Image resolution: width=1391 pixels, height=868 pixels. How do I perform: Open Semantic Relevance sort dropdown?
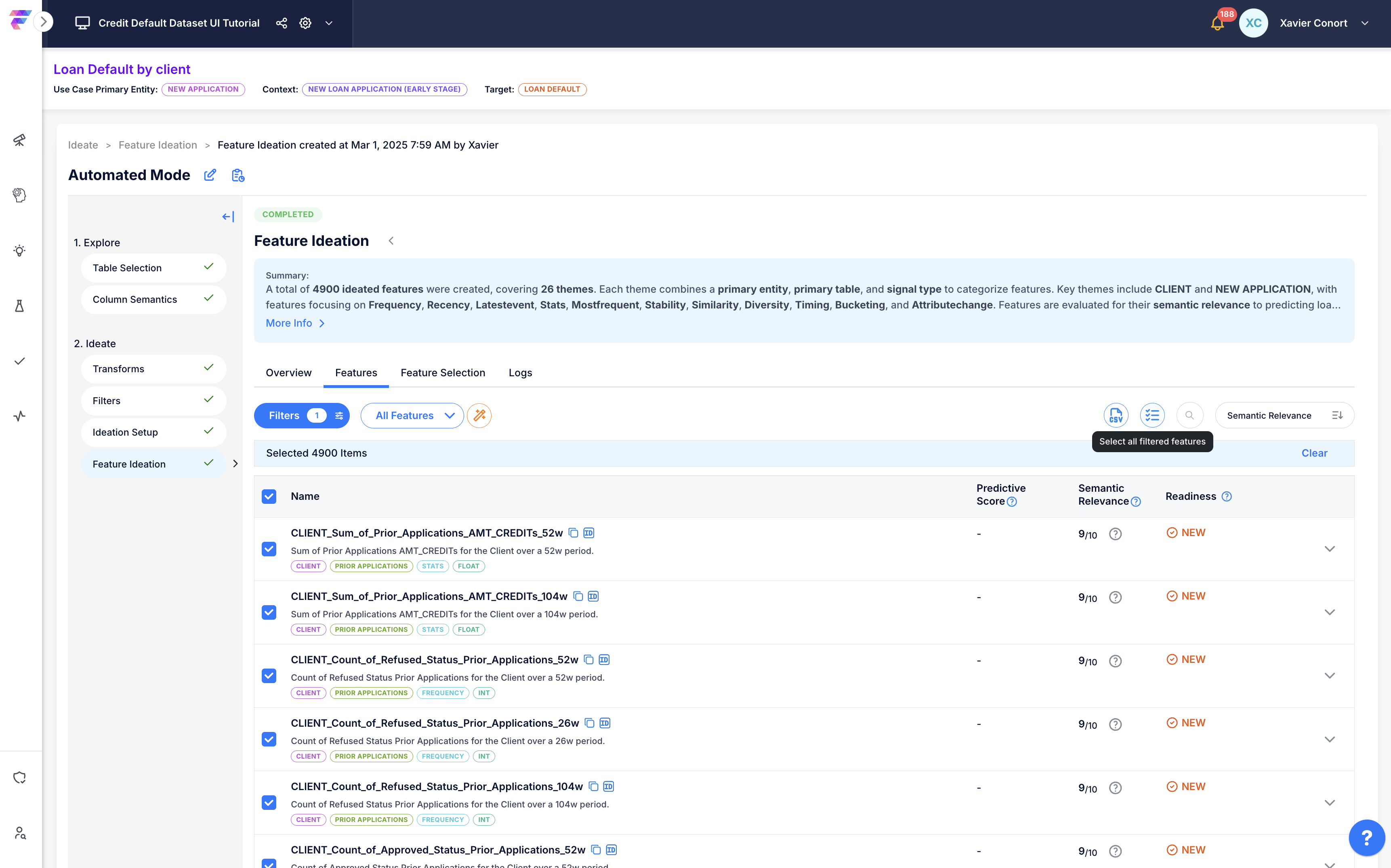tap(1284, 415)
